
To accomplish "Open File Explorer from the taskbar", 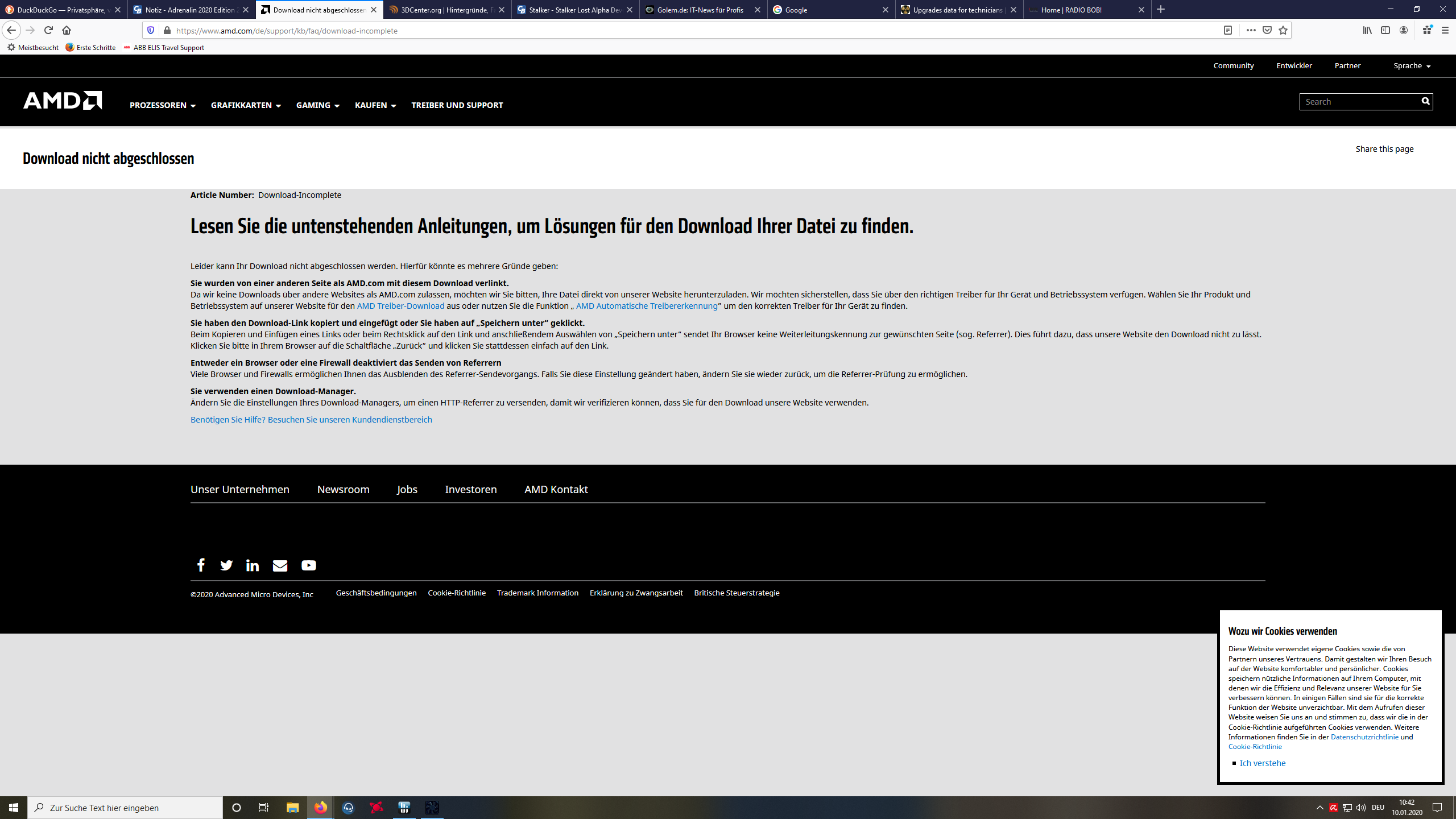I will coord(292,808).
